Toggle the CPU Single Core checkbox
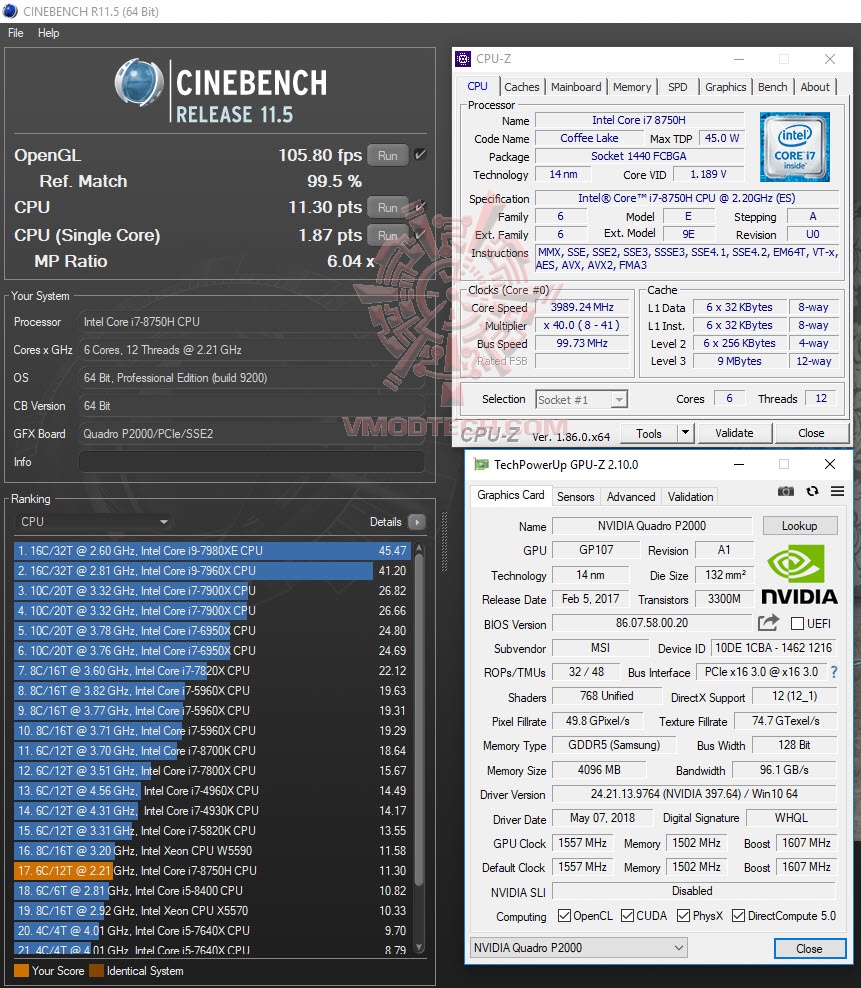 click(x=420, y=234)
